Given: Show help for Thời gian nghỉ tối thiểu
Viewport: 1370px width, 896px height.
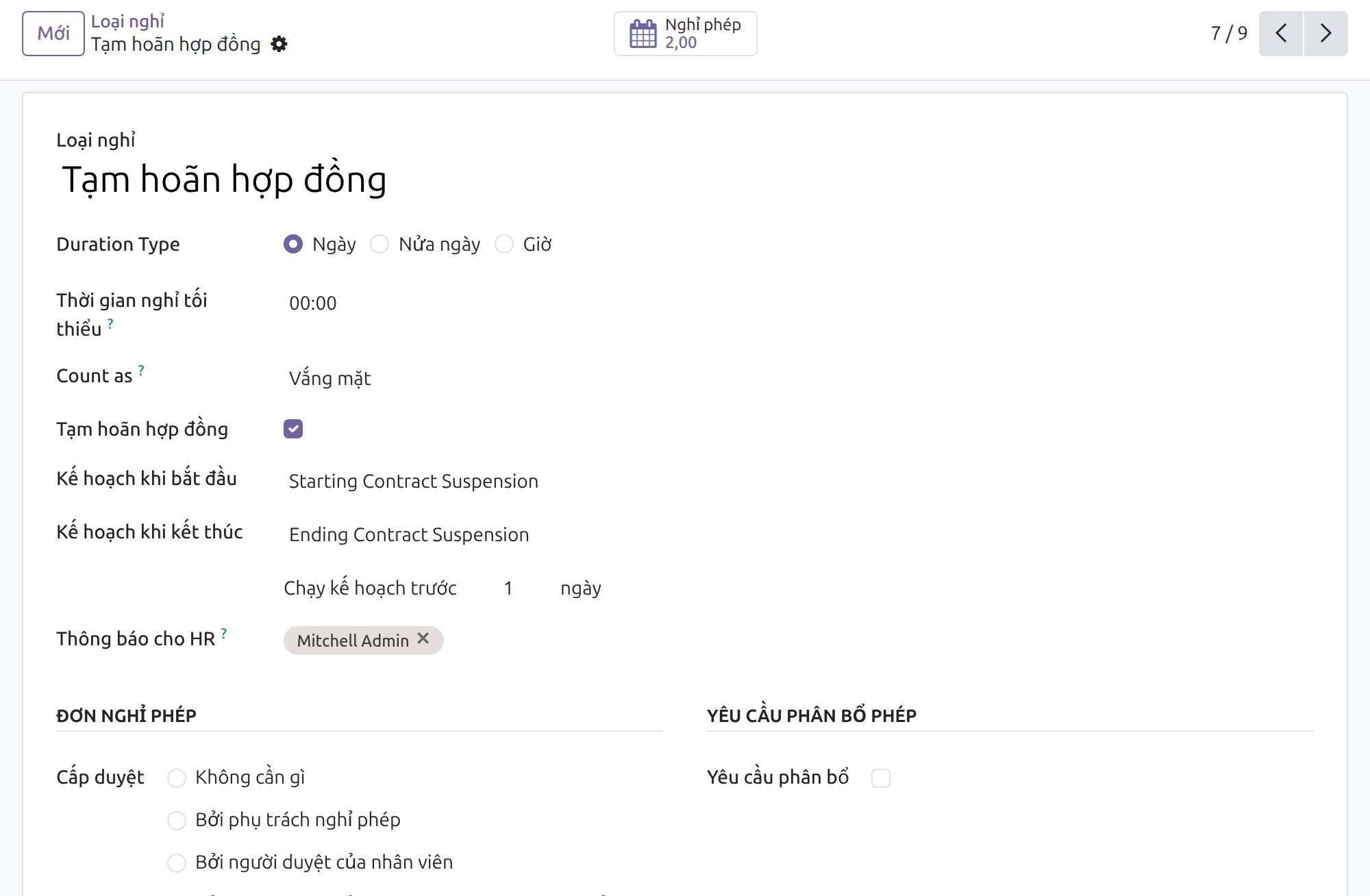Looking at the screenshot, I should click(110, 323).
